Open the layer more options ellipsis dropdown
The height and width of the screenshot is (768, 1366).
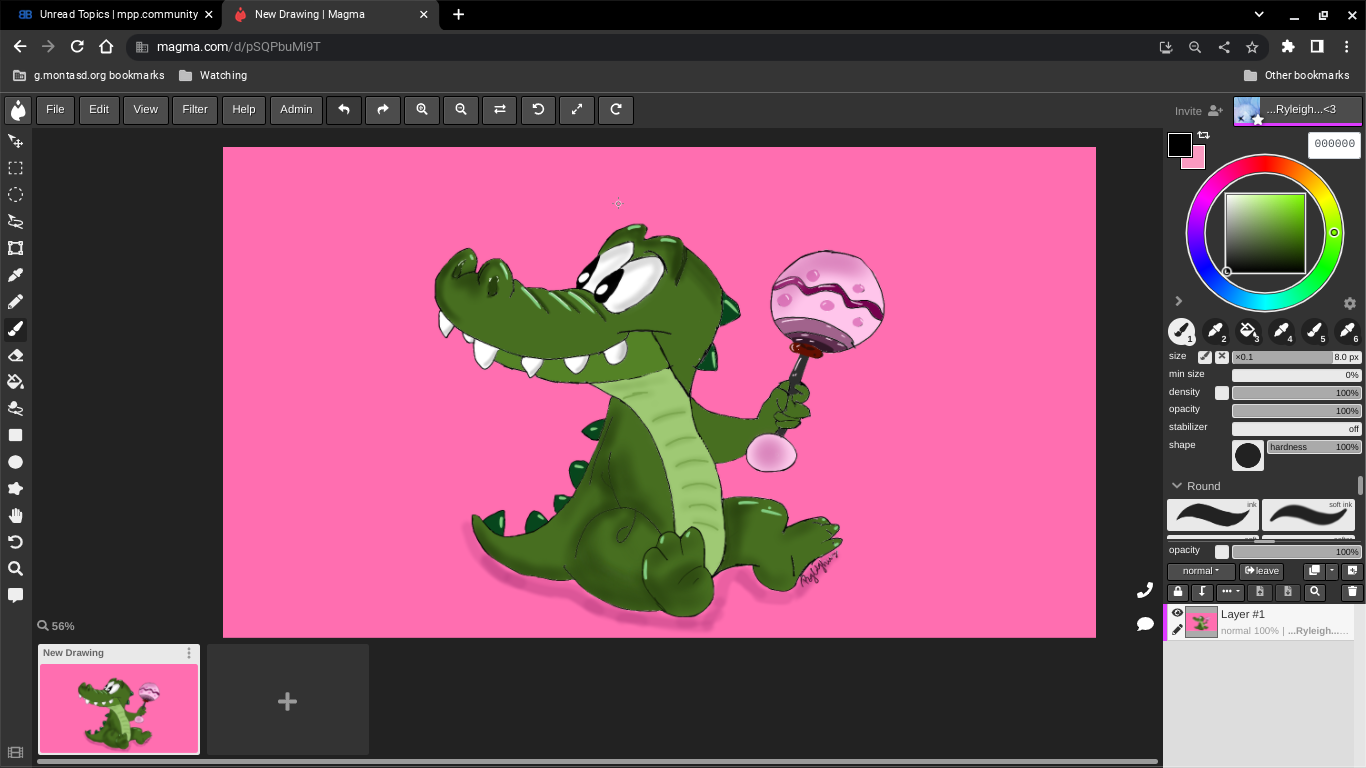pos(1230,592)
